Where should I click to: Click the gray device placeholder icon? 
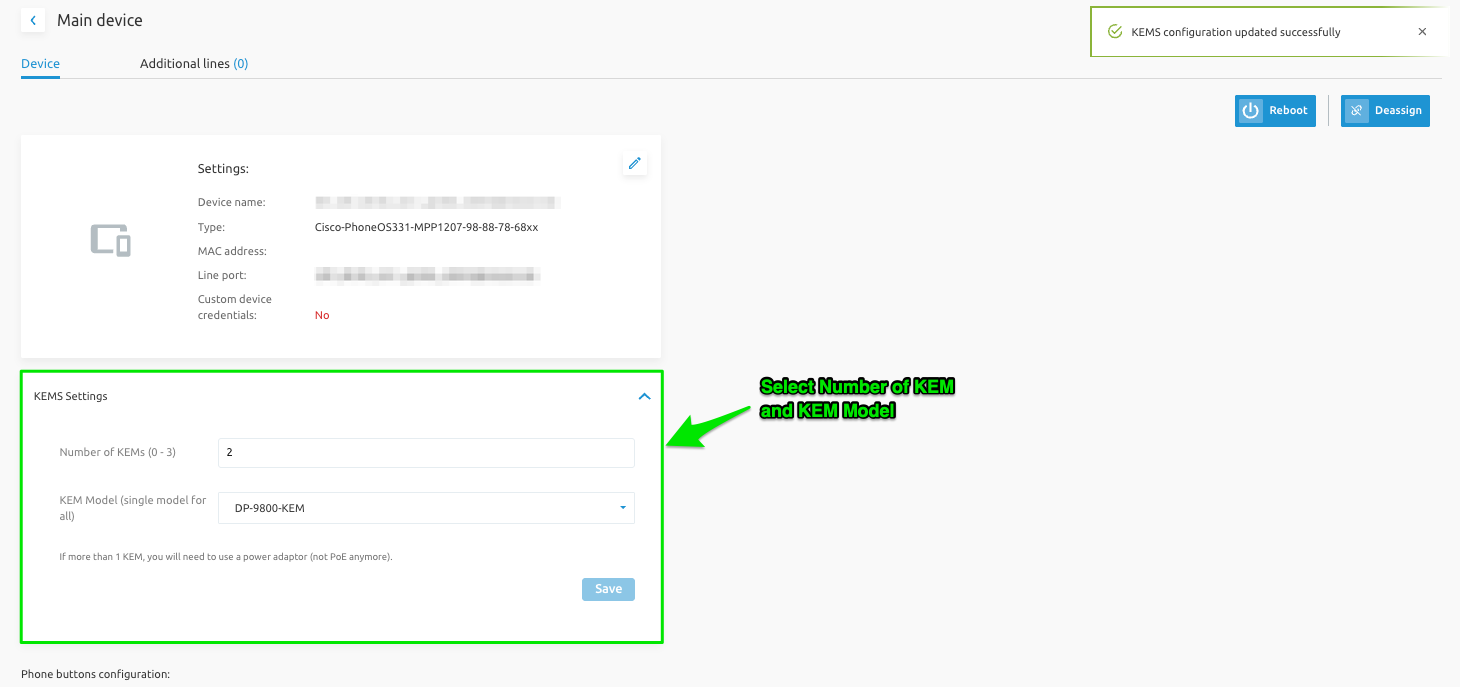click(110, 240)
